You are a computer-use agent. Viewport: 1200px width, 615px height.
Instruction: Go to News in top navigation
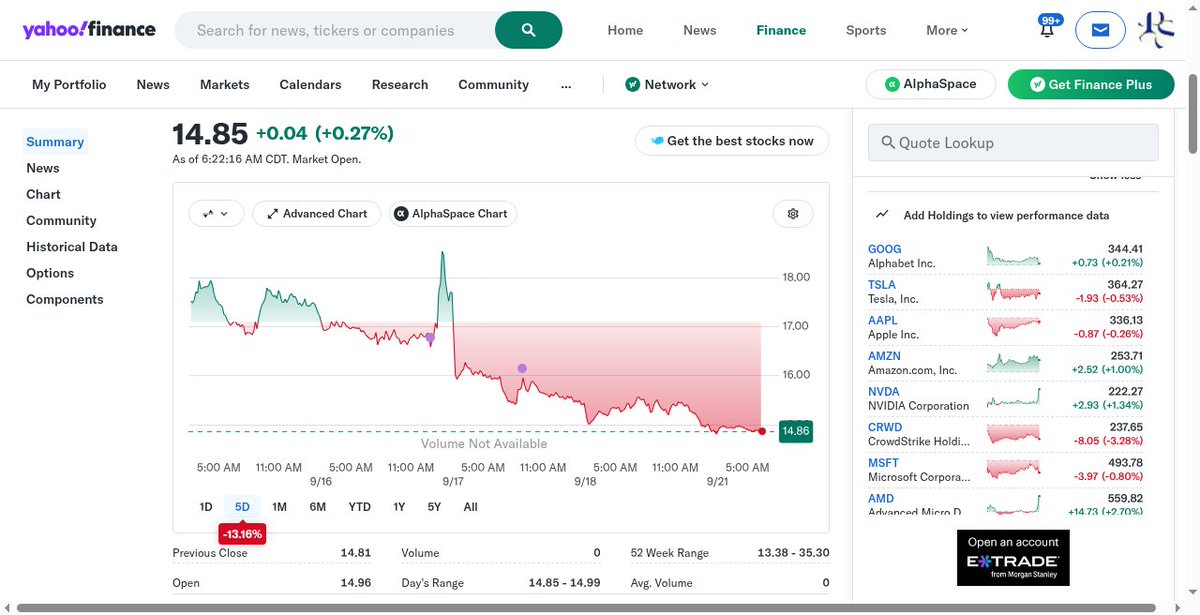tap(700, 30)
